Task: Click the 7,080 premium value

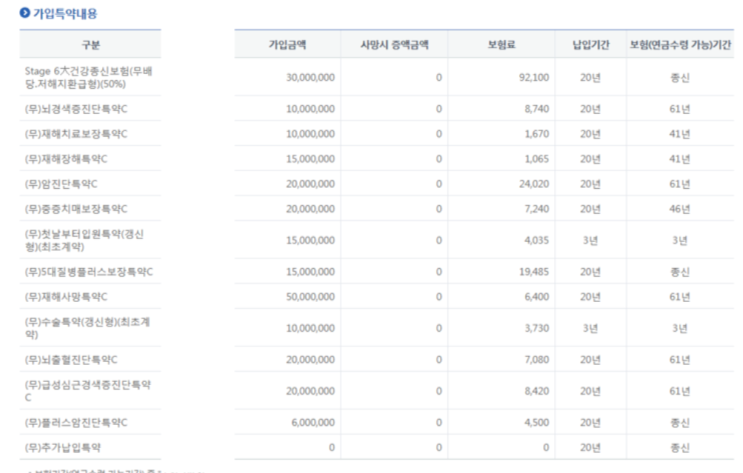Action: click(537, 360)
